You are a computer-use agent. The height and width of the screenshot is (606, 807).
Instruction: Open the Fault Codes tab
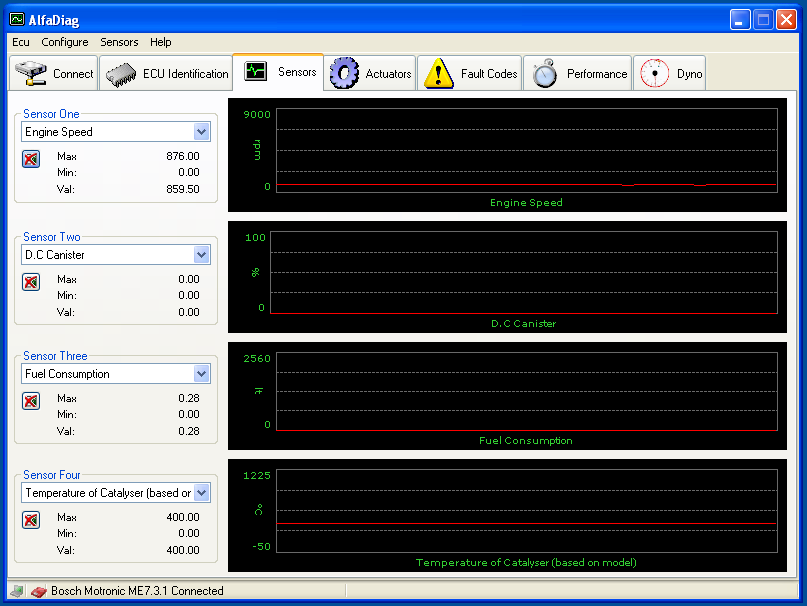472,74
